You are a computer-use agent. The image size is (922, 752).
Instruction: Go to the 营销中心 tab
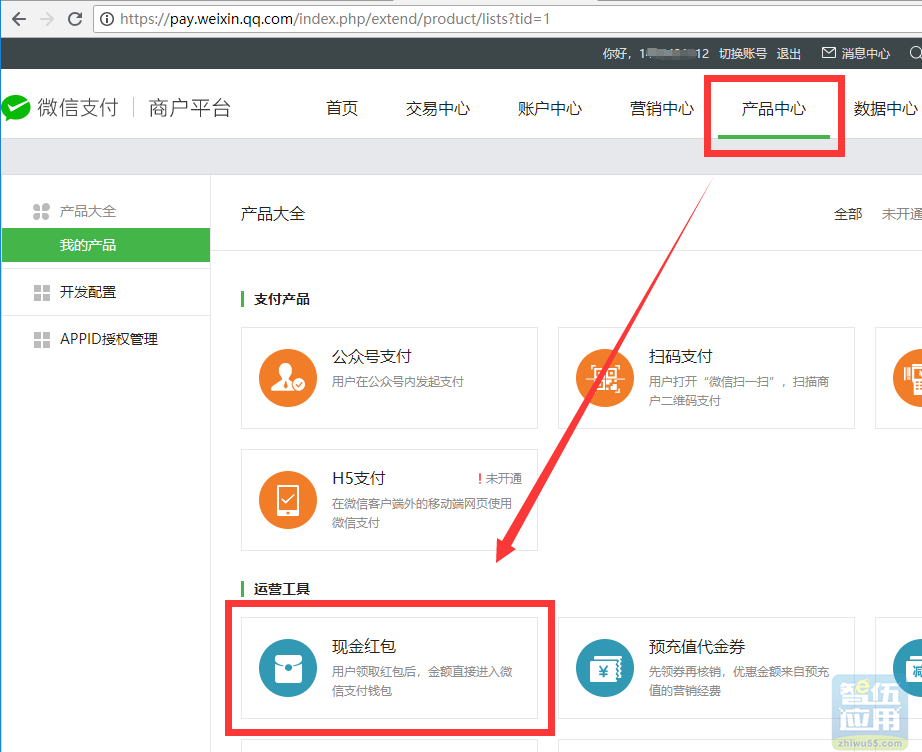point(662,108)
